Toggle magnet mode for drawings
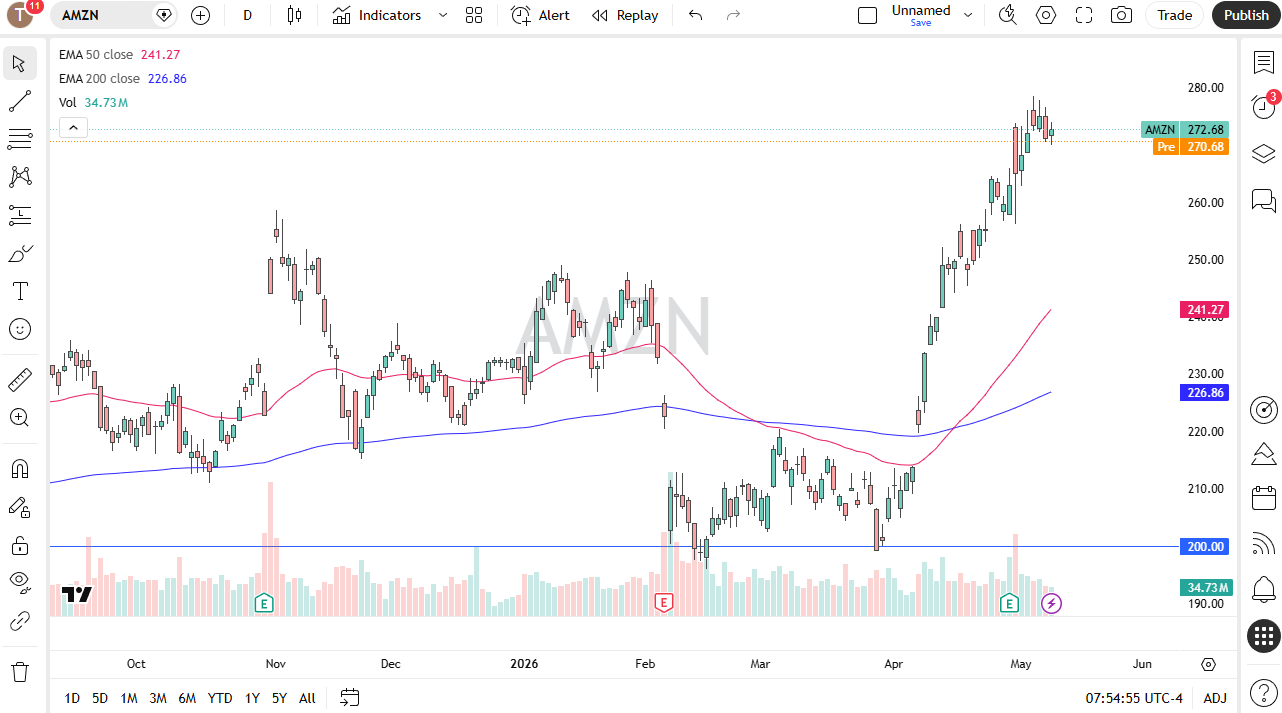The width and height of the screenshot is (1282, 713). pyautogui.click(x=19, y=468)
